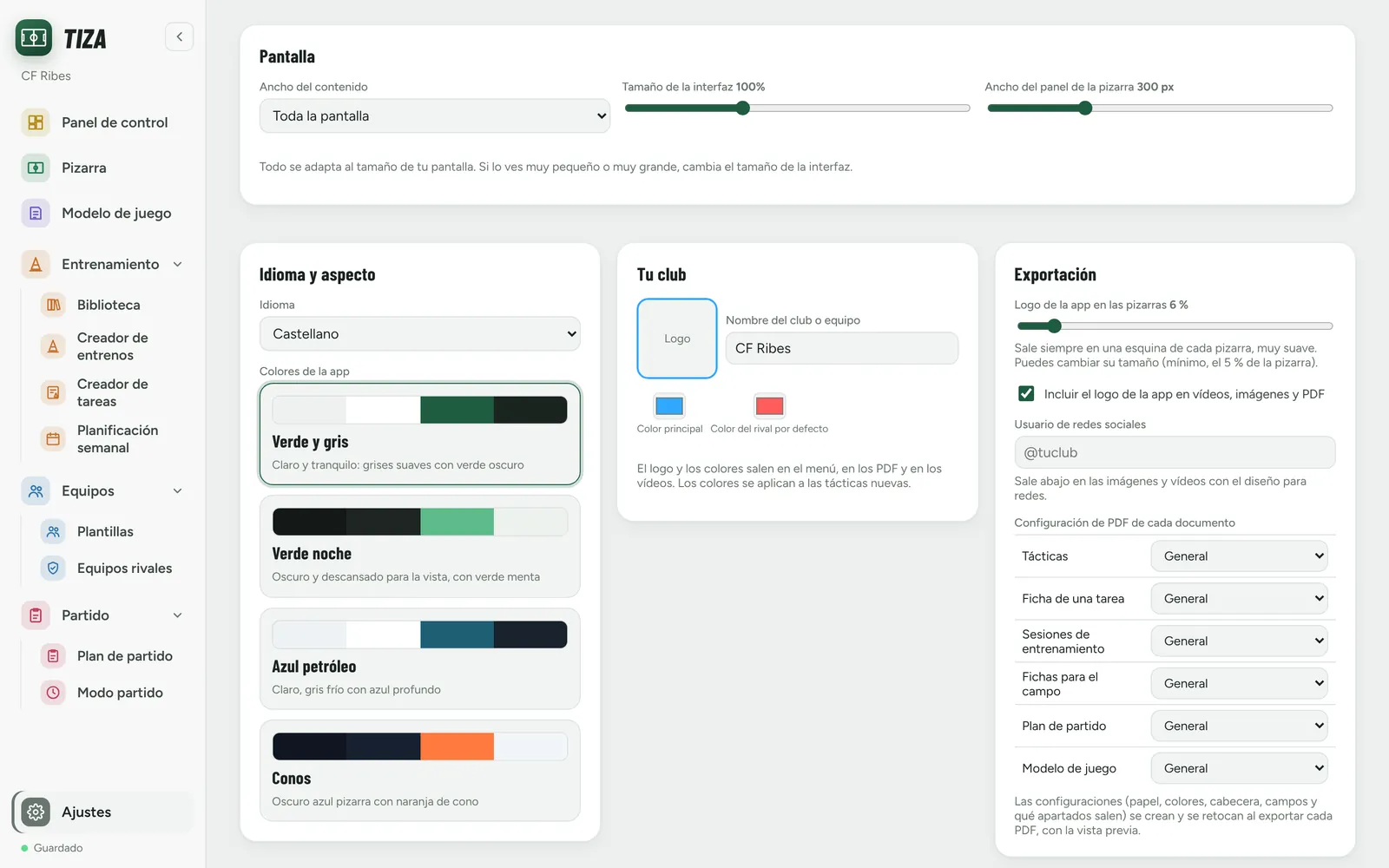Image resolution: width=1389 pixels, height=868 pixels.
Task: Open the Ancho del contenido dropdown
Action: pos(435,115)
